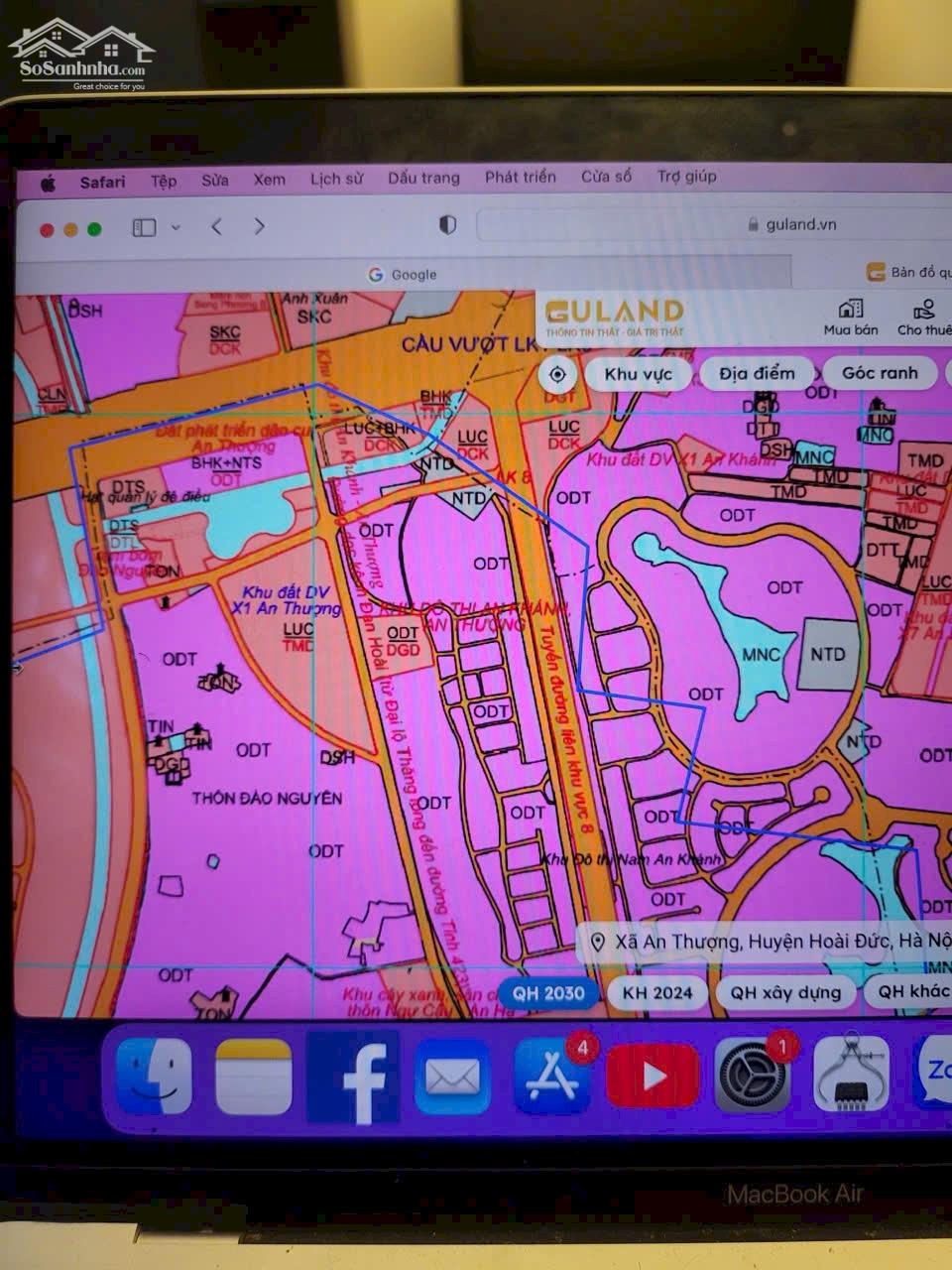Click the Safari privacy shield icon
The height and width of the screenshot is (1270, 952).
(x=447, y=225)
